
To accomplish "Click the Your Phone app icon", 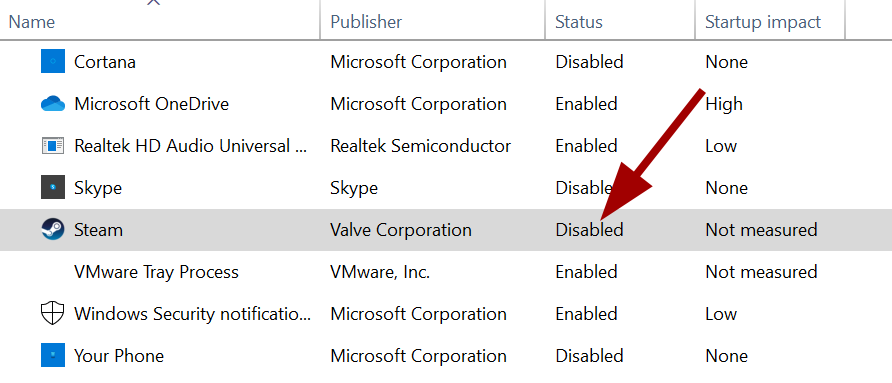I will (53, 356).
